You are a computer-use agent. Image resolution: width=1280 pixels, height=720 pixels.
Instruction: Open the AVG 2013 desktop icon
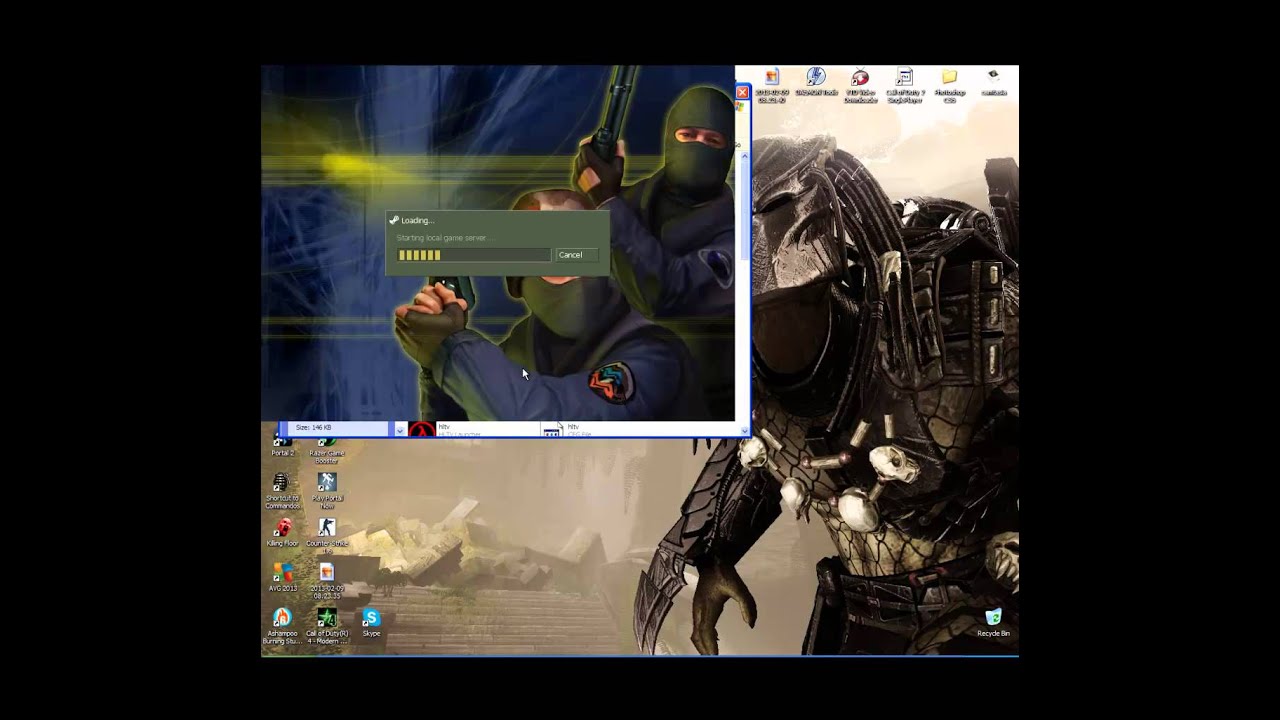(x=283, y=577)
